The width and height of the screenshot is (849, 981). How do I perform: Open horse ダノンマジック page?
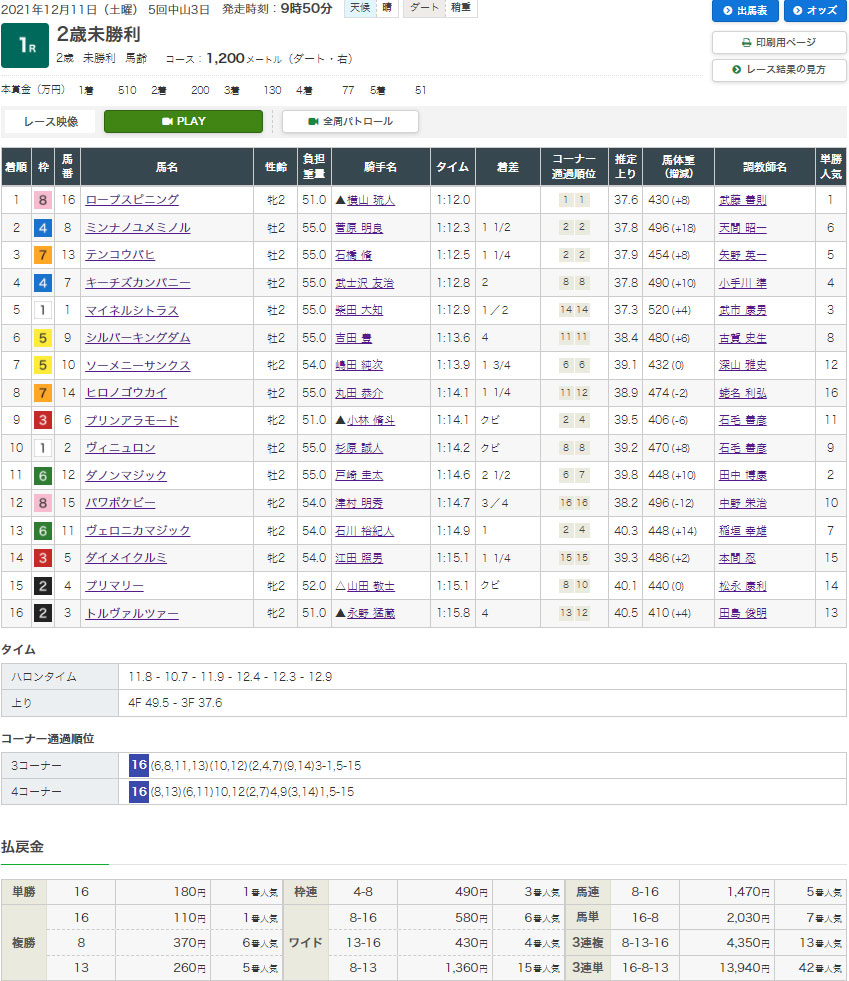(x=126, y=475)
